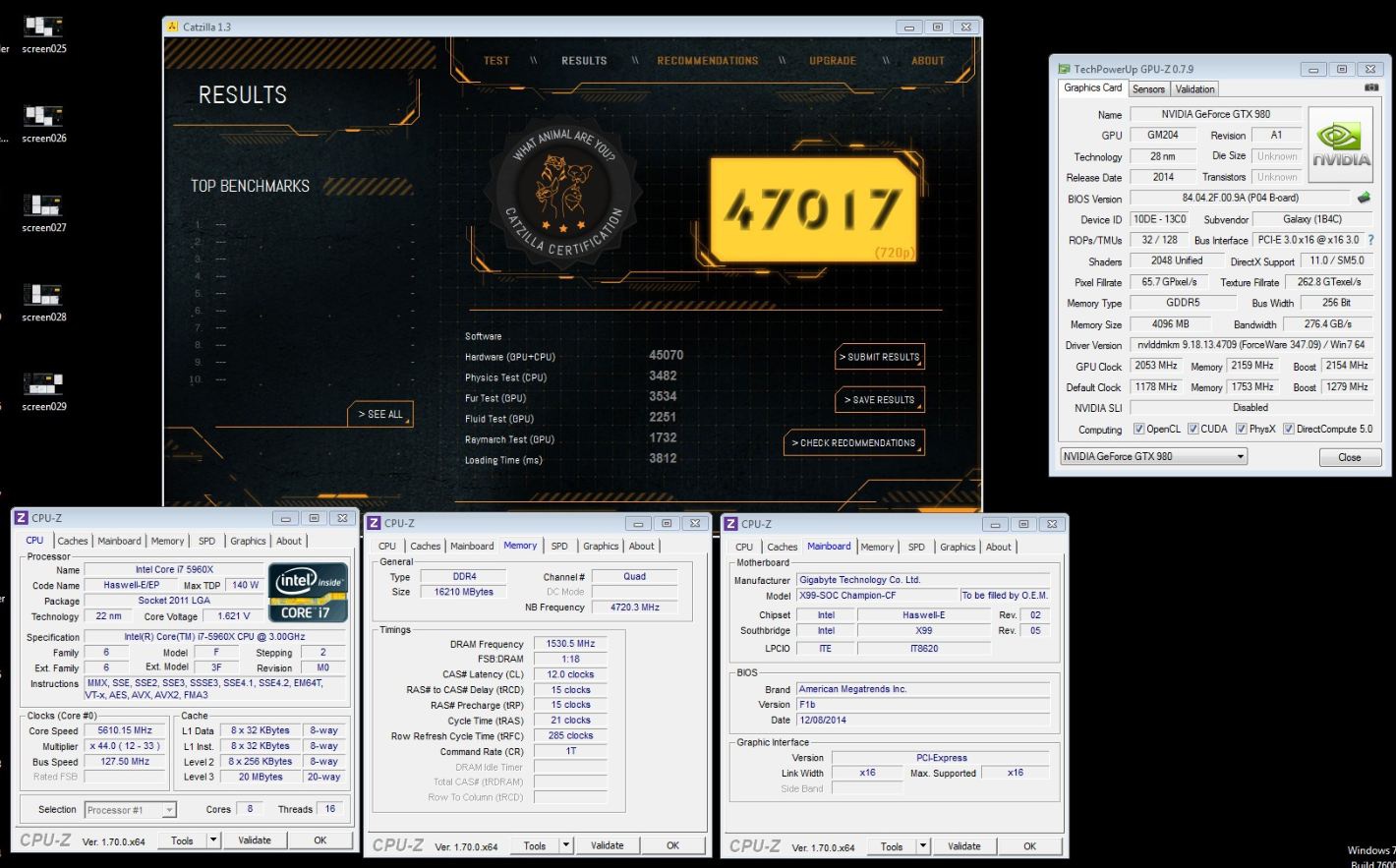Click the CAS# Latency 12.0 clocks value
This screenshot has width=1396, height=868.
click(x=570, y=674)
